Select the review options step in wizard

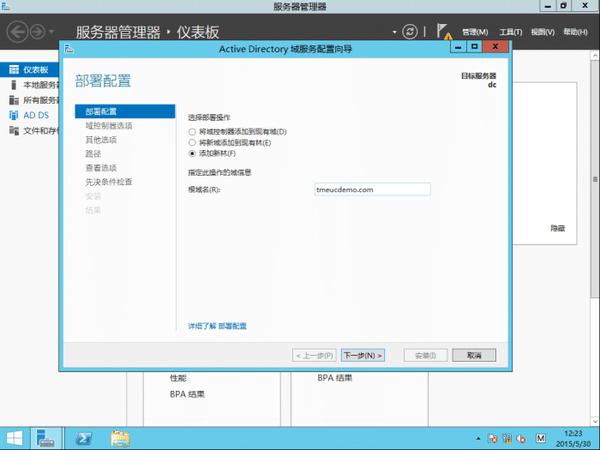pyautogui.click(x=101, y=168)
